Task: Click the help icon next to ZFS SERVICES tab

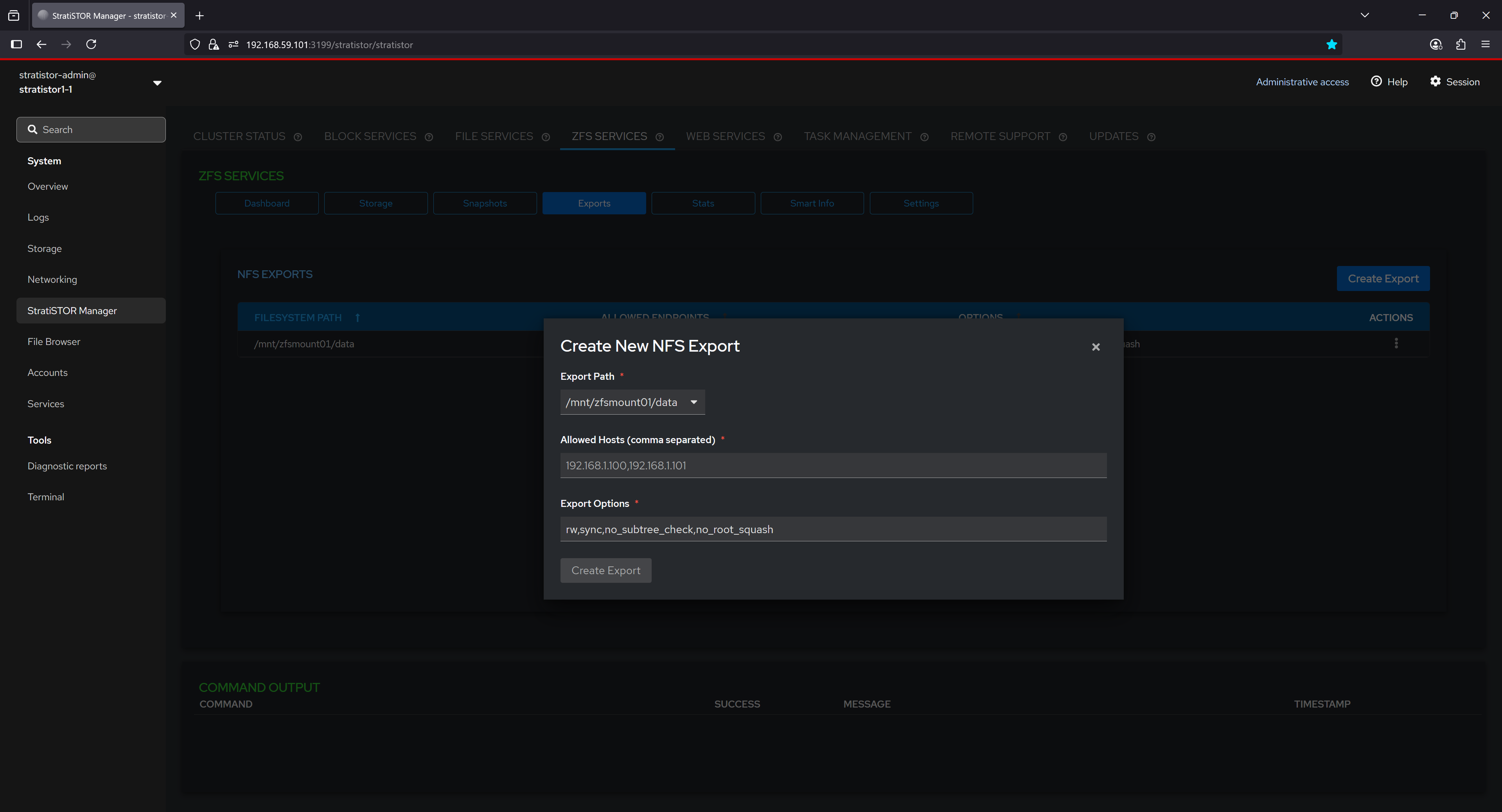Action: click(659, 137)
